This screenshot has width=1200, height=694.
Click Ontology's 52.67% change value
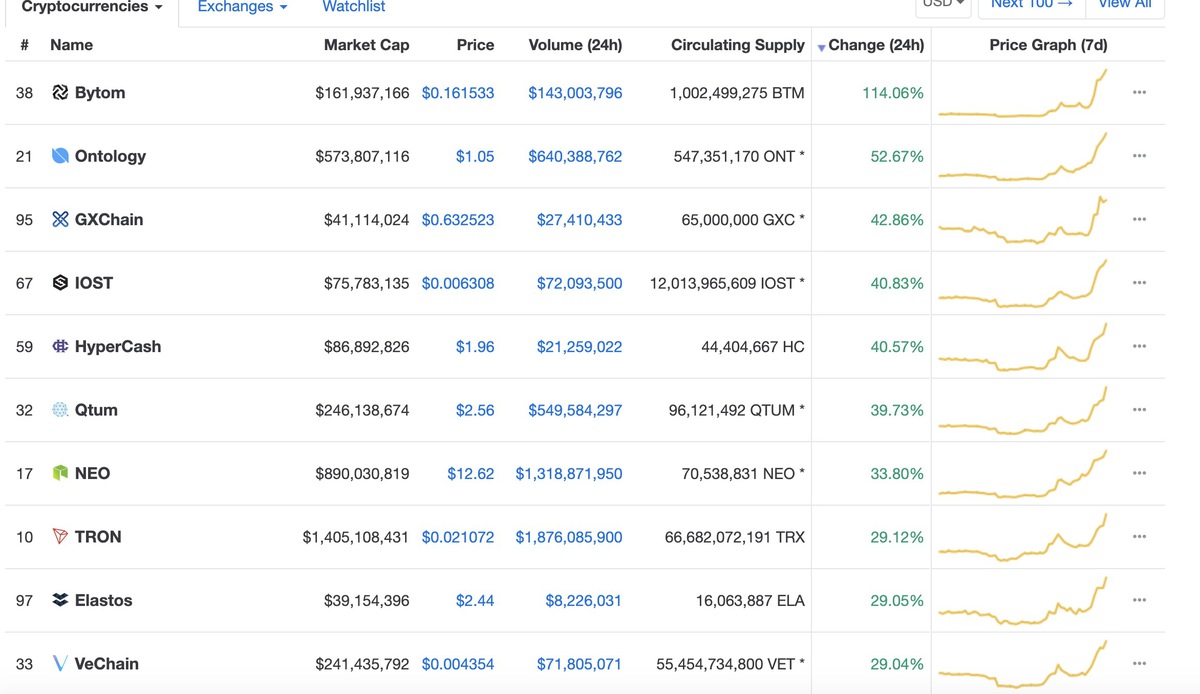coord(897,156)
